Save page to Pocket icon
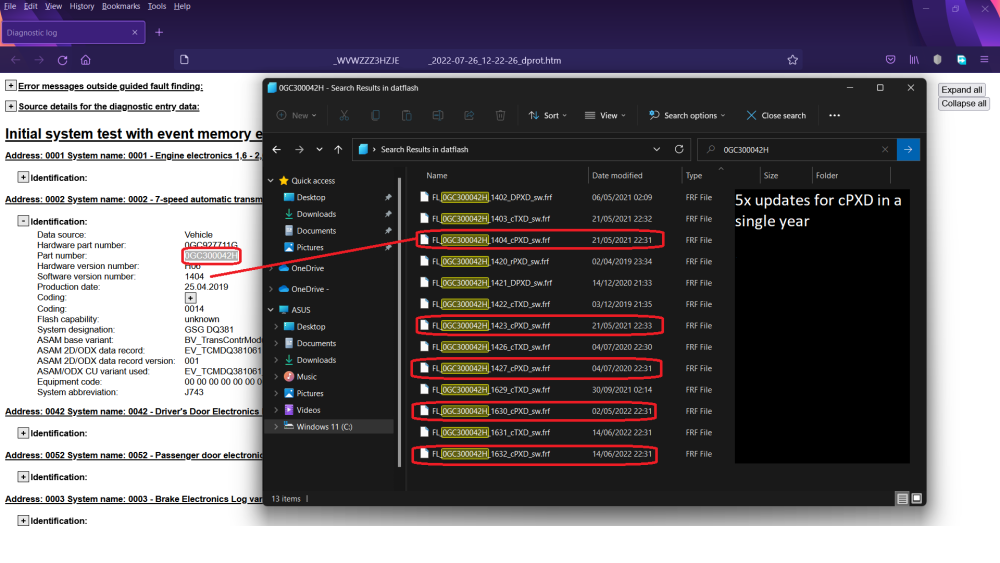The image size is (1000, 563). pyautogui.click(x=890, y=60)
